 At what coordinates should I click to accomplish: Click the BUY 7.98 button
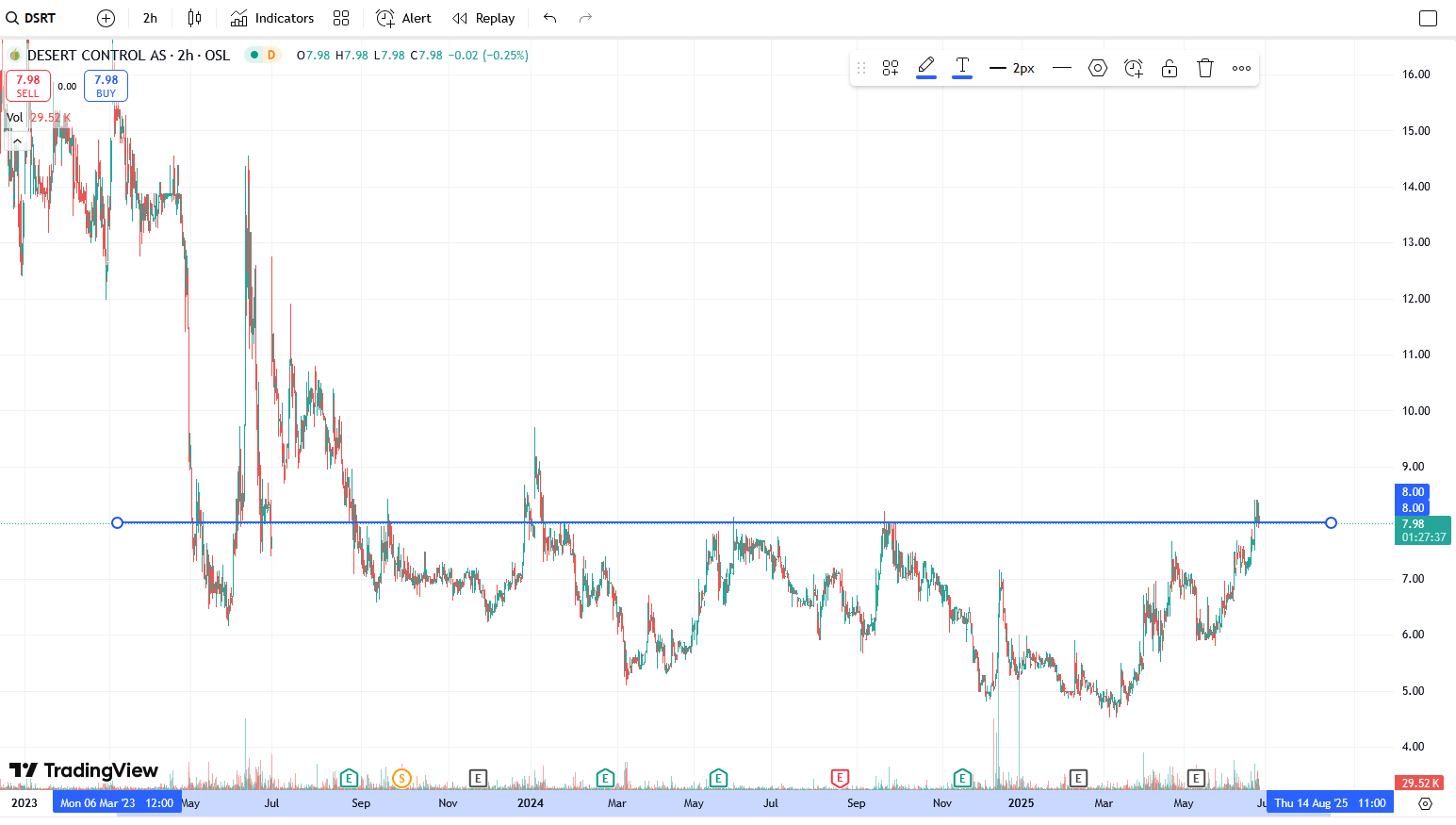coord(106,86)
